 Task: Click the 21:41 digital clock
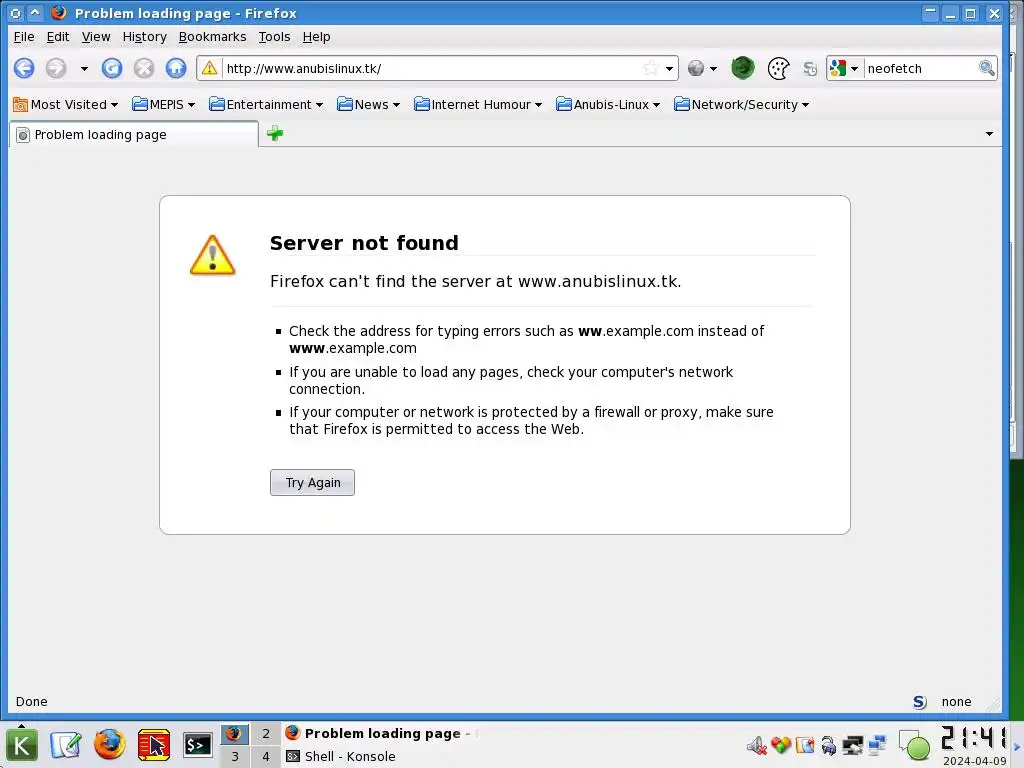(974, 739)
